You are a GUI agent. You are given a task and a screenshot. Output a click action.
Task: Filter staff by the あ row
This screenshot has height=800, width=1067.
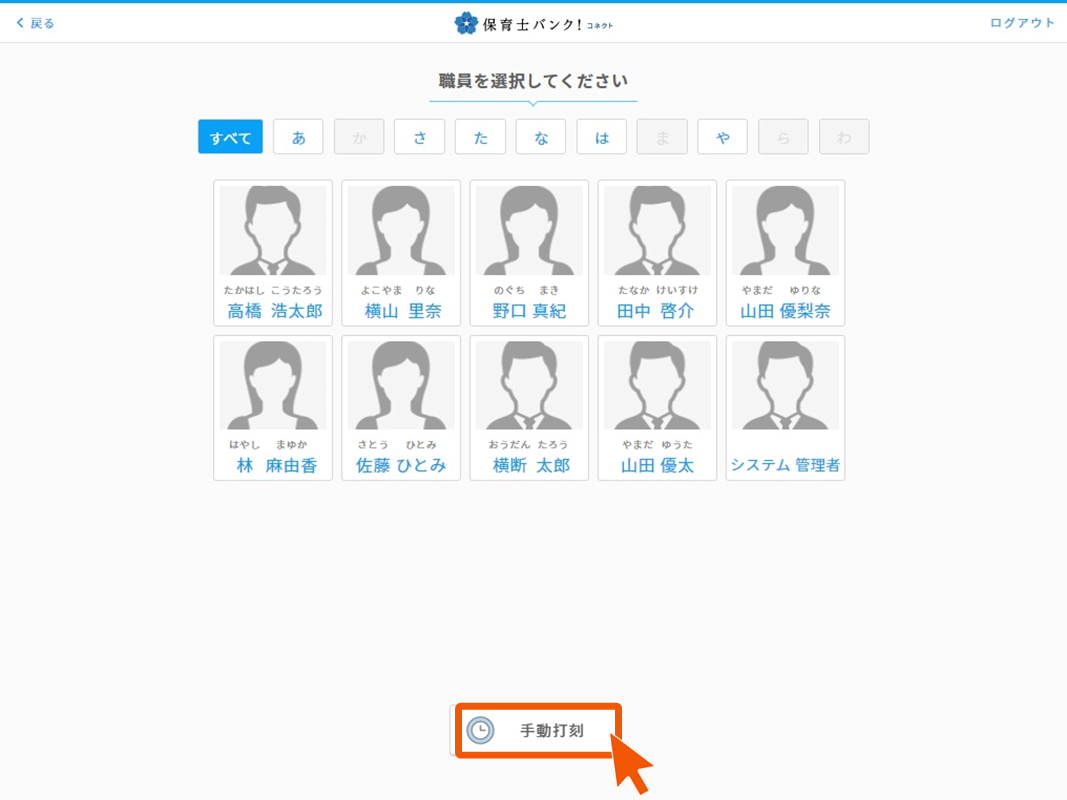point(298,137)
